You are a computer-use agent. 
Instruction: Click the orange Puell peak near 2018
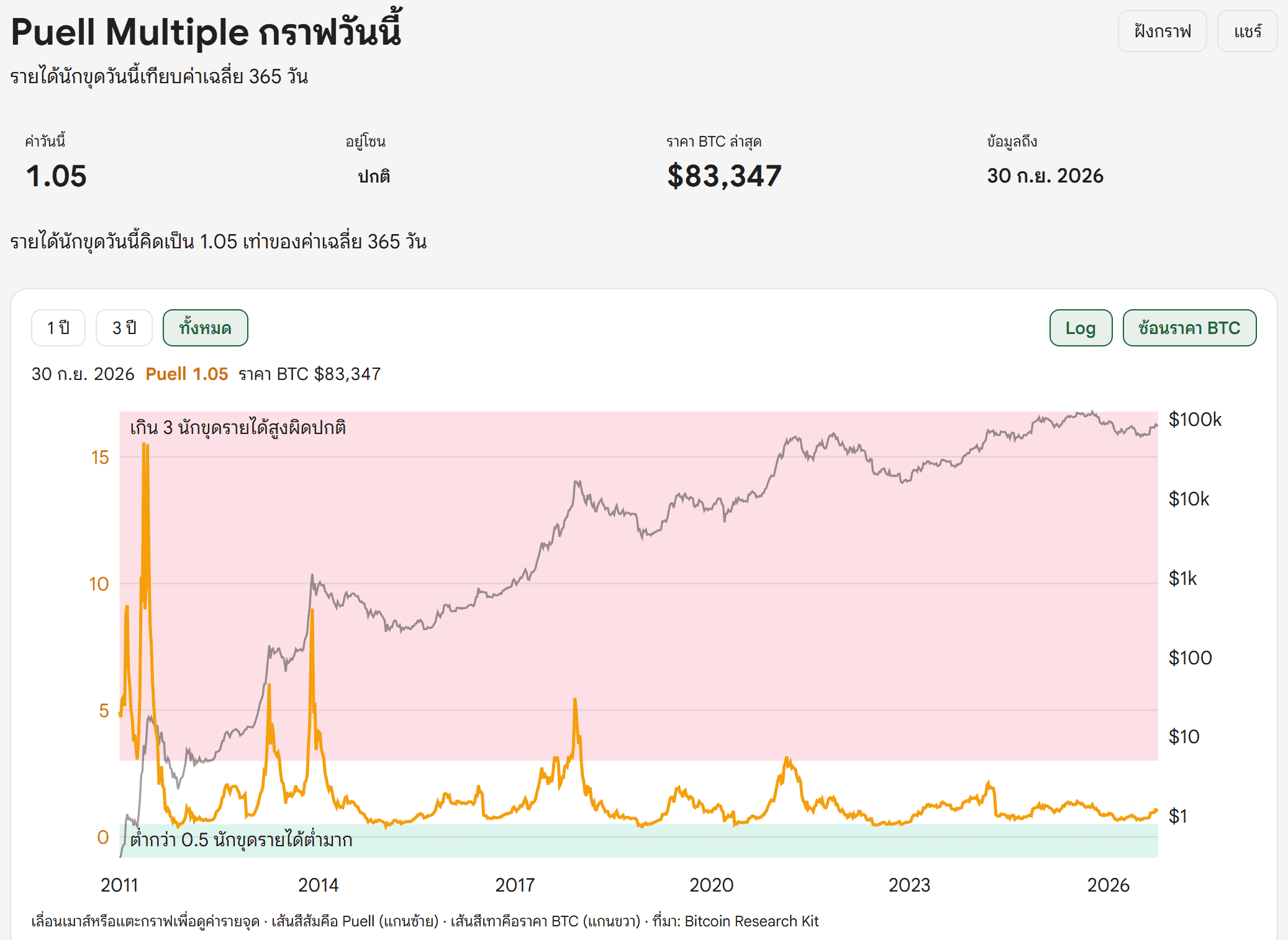coord(575,700)
